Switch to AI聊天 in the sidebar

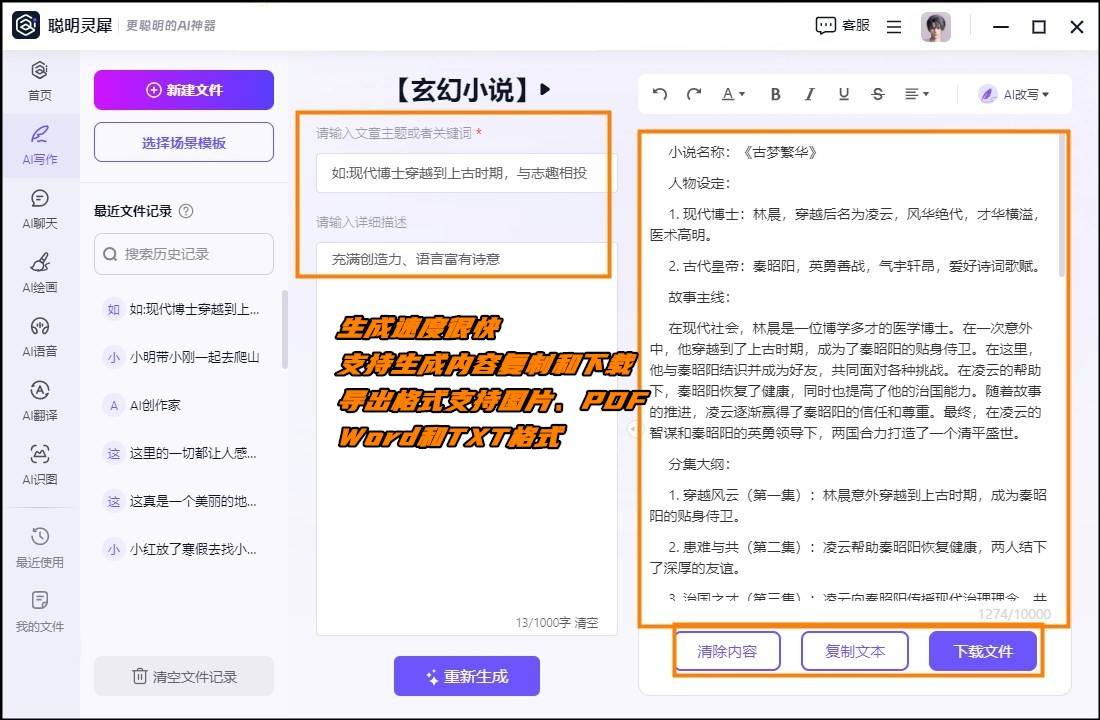pos(39,208)
